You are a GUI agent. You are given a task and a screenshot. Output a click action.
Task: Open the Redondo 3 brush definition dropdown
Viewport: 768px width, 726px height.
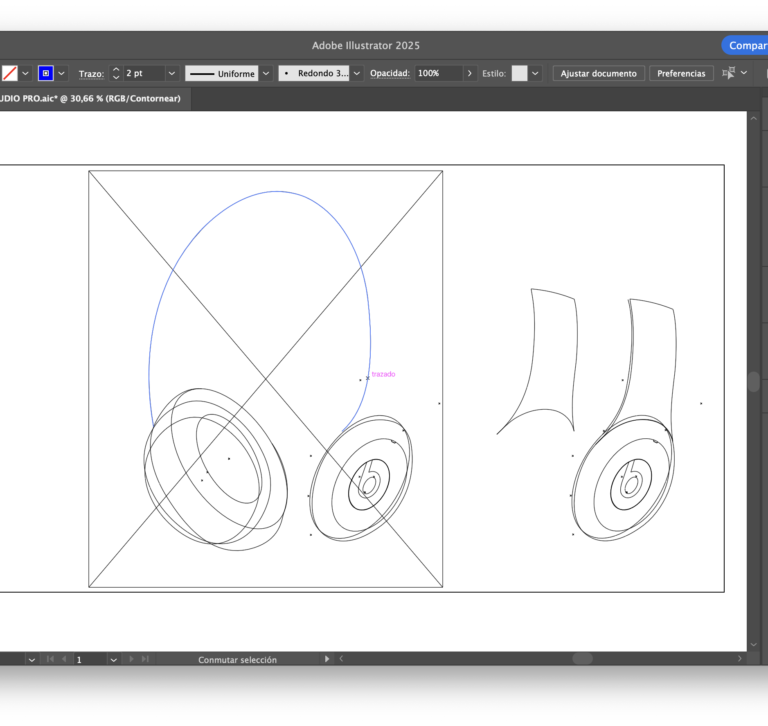[356, 73]
